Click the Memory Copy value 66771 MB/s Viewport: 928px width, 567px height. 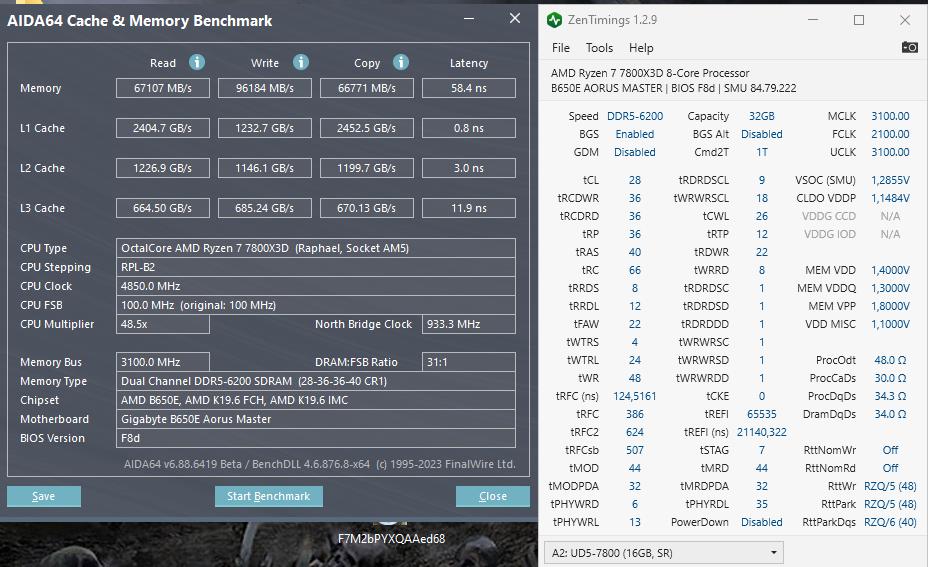point(366,88)
